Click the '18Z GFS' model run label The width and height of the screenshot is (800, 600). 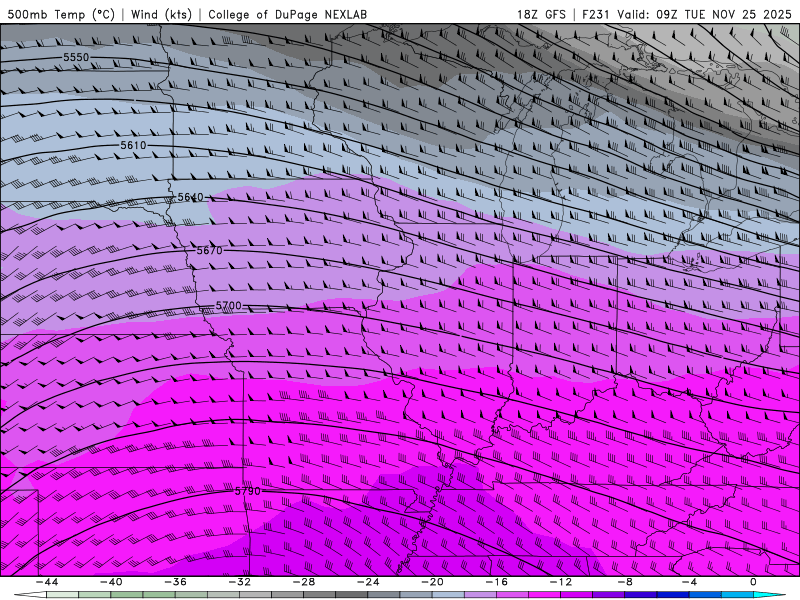click(541, 14)
